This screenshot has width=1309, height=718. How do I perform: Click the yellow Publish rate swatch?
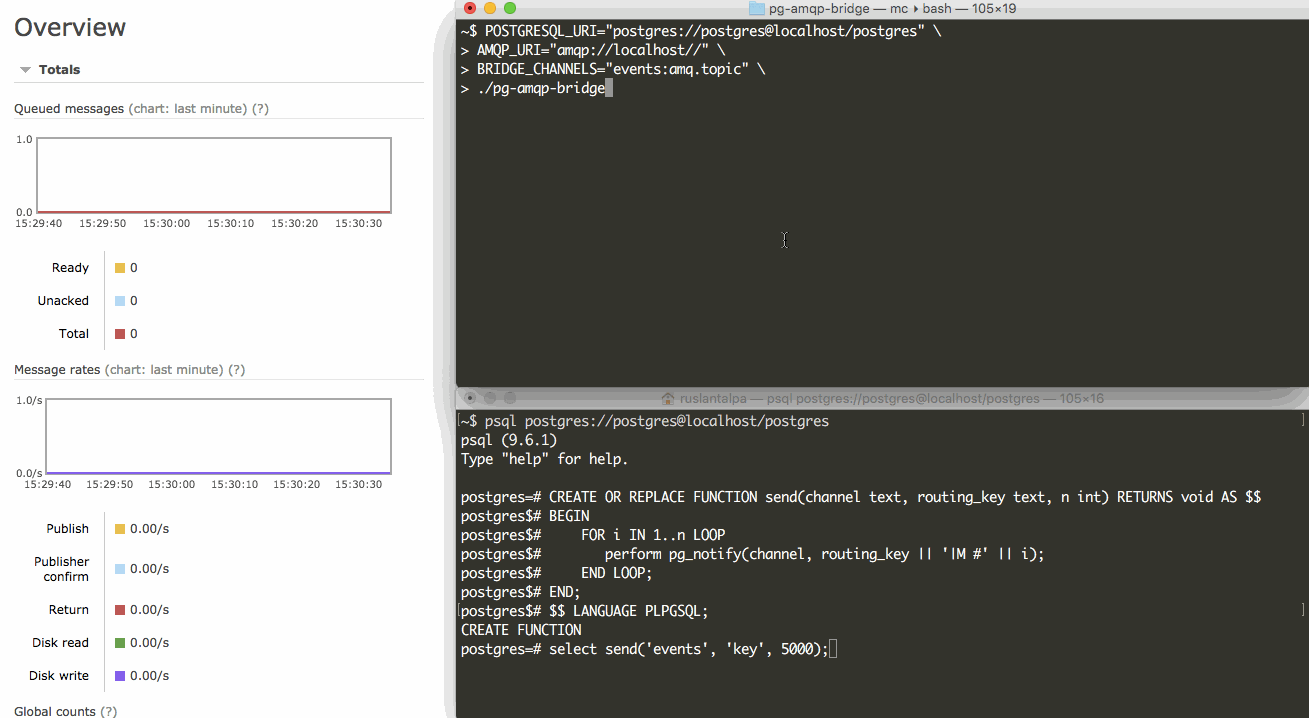[120, 529]
